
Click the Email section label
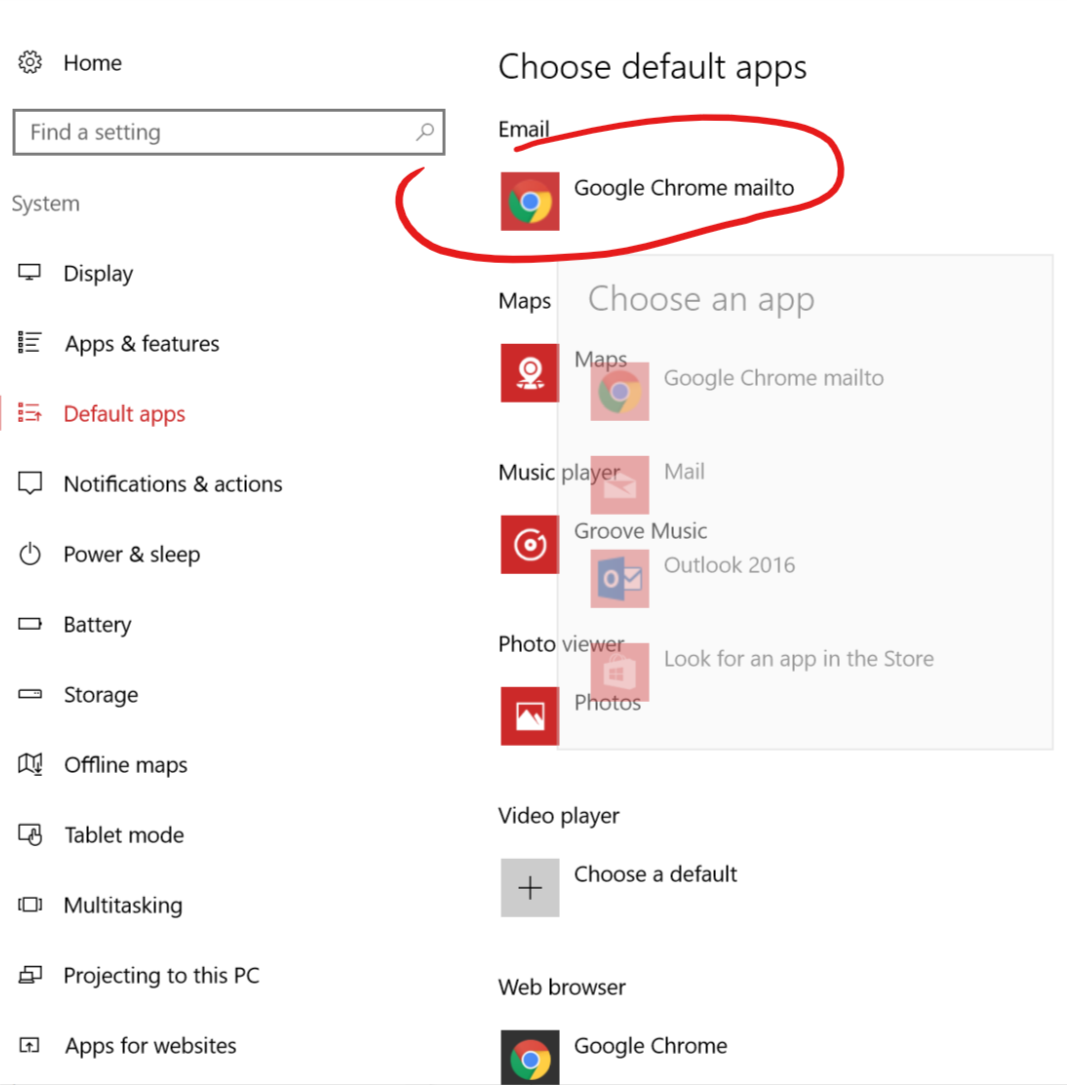pos(524,129)
